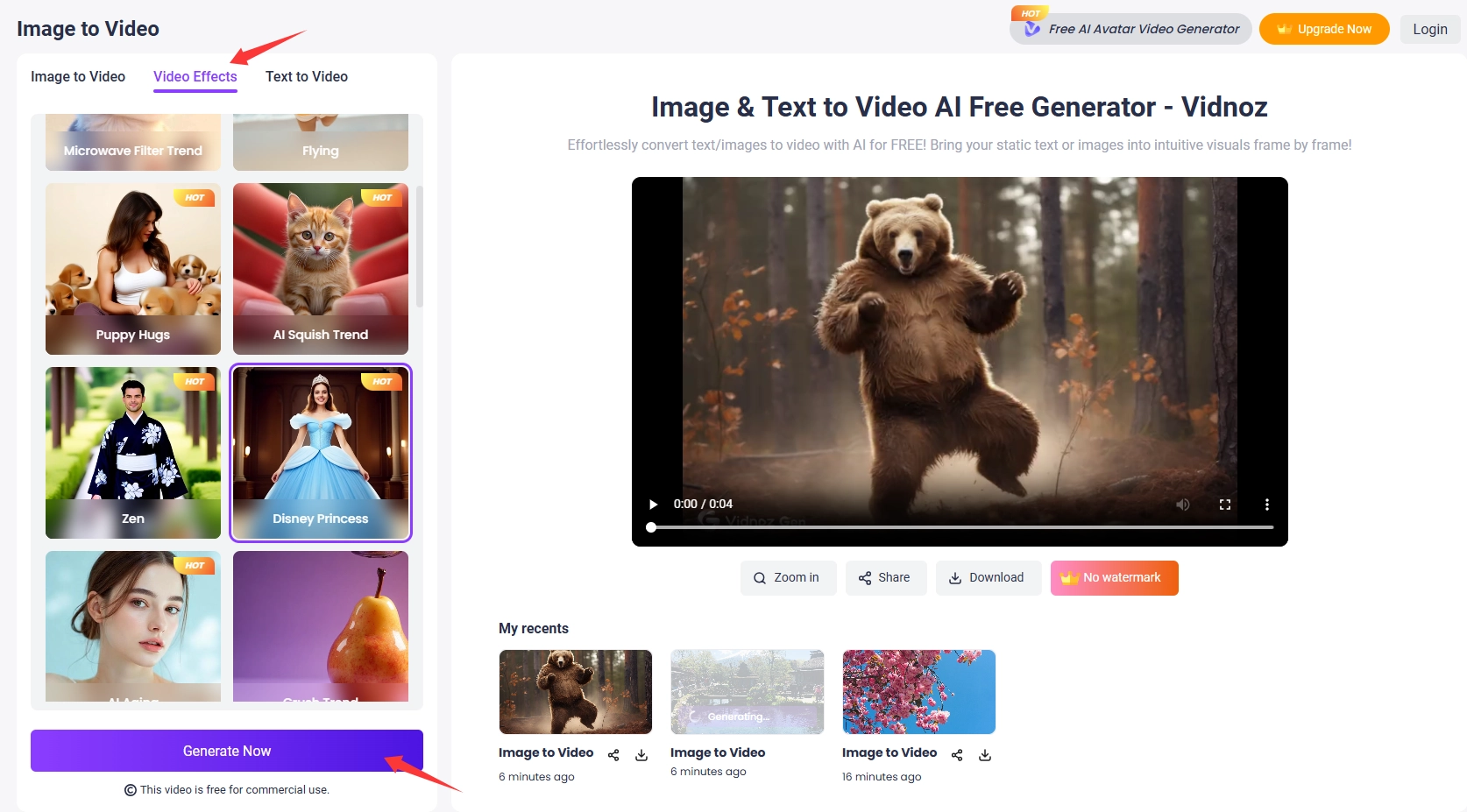Download the cherry blossom recent video
Image resolution: width=1467 pixels, height=812 pixels.
[985, 754]
